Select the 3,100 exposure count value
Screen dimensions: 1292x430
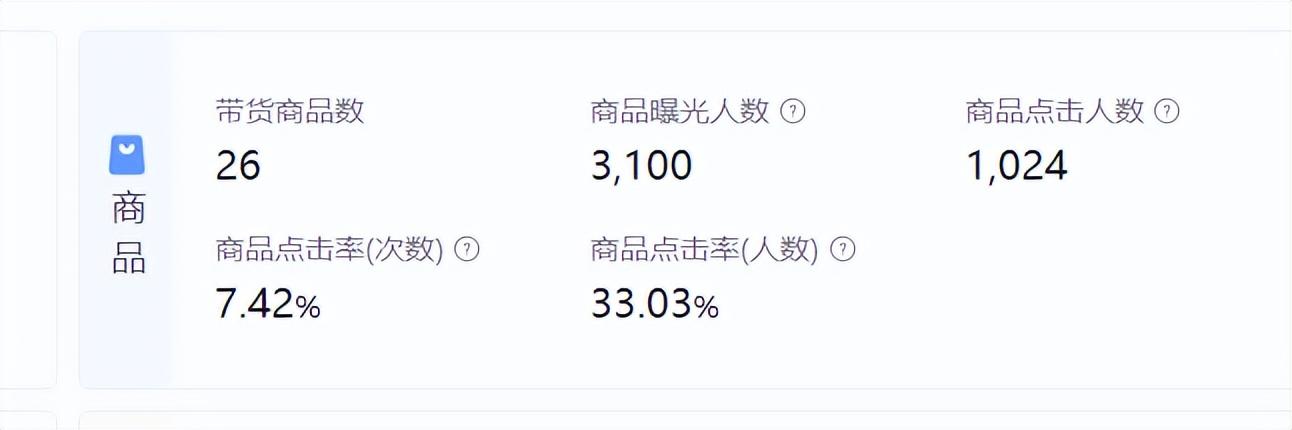[x=641, y=166]
